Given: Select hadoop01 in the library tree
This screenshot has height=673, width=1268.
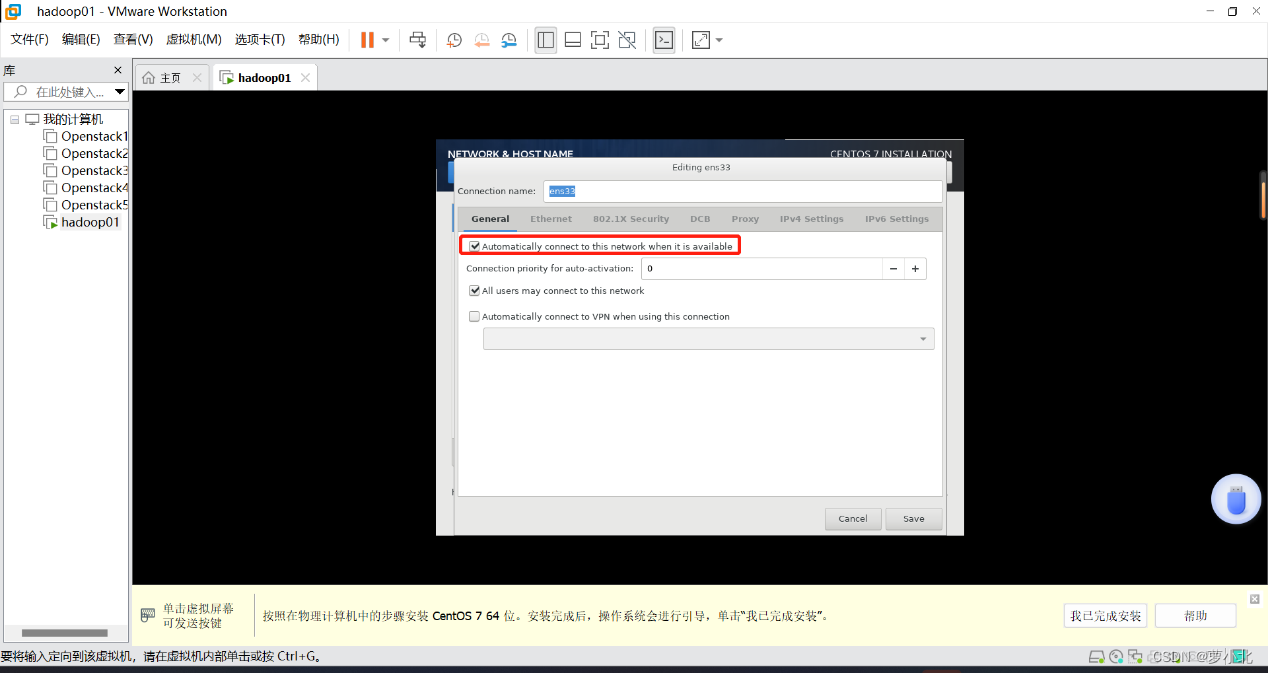Looking at the screenshot, I should click(x=90, y=222).
